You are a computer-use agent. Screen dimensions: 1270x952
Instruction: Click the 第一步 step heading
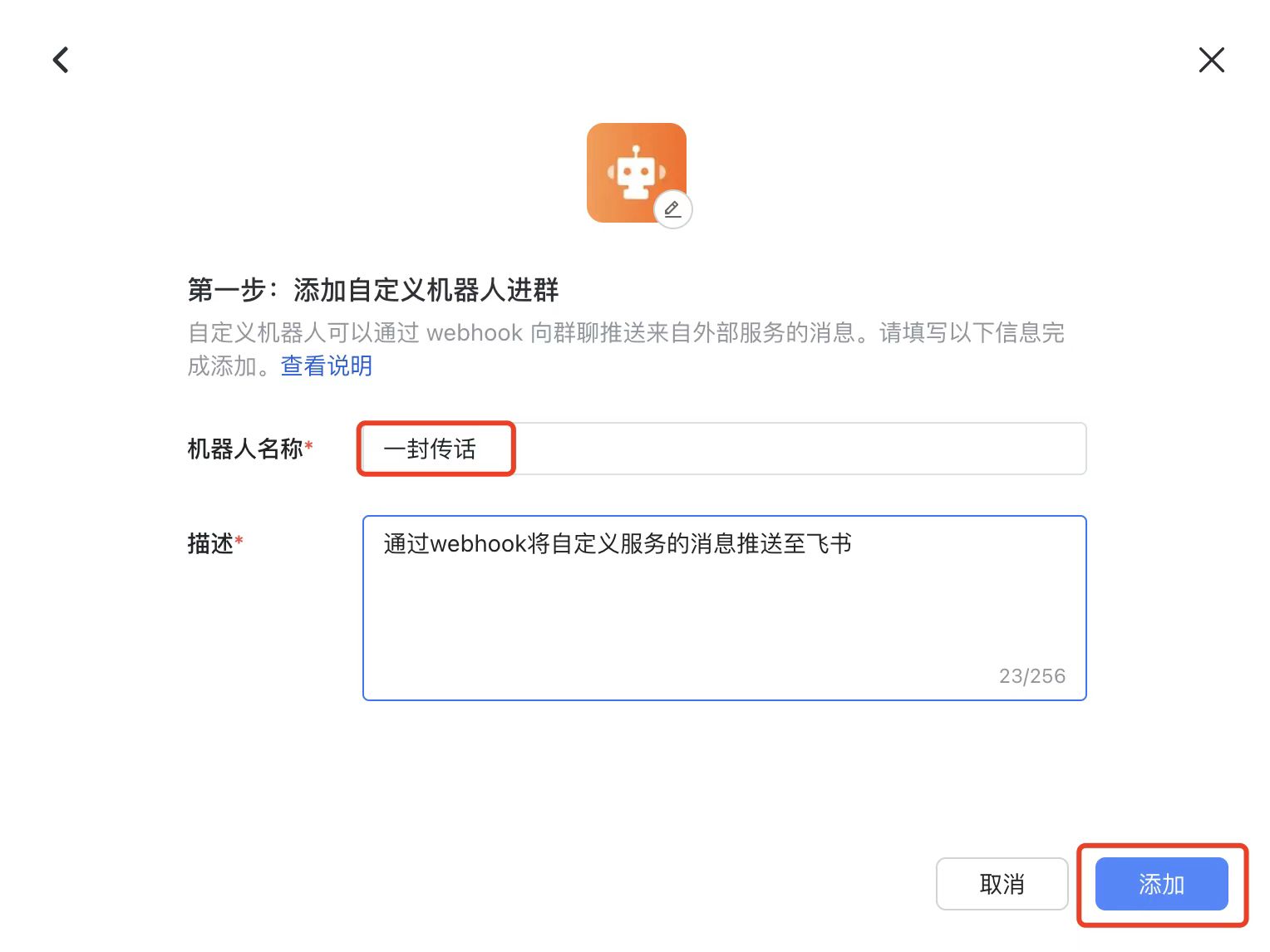(373, 290)
